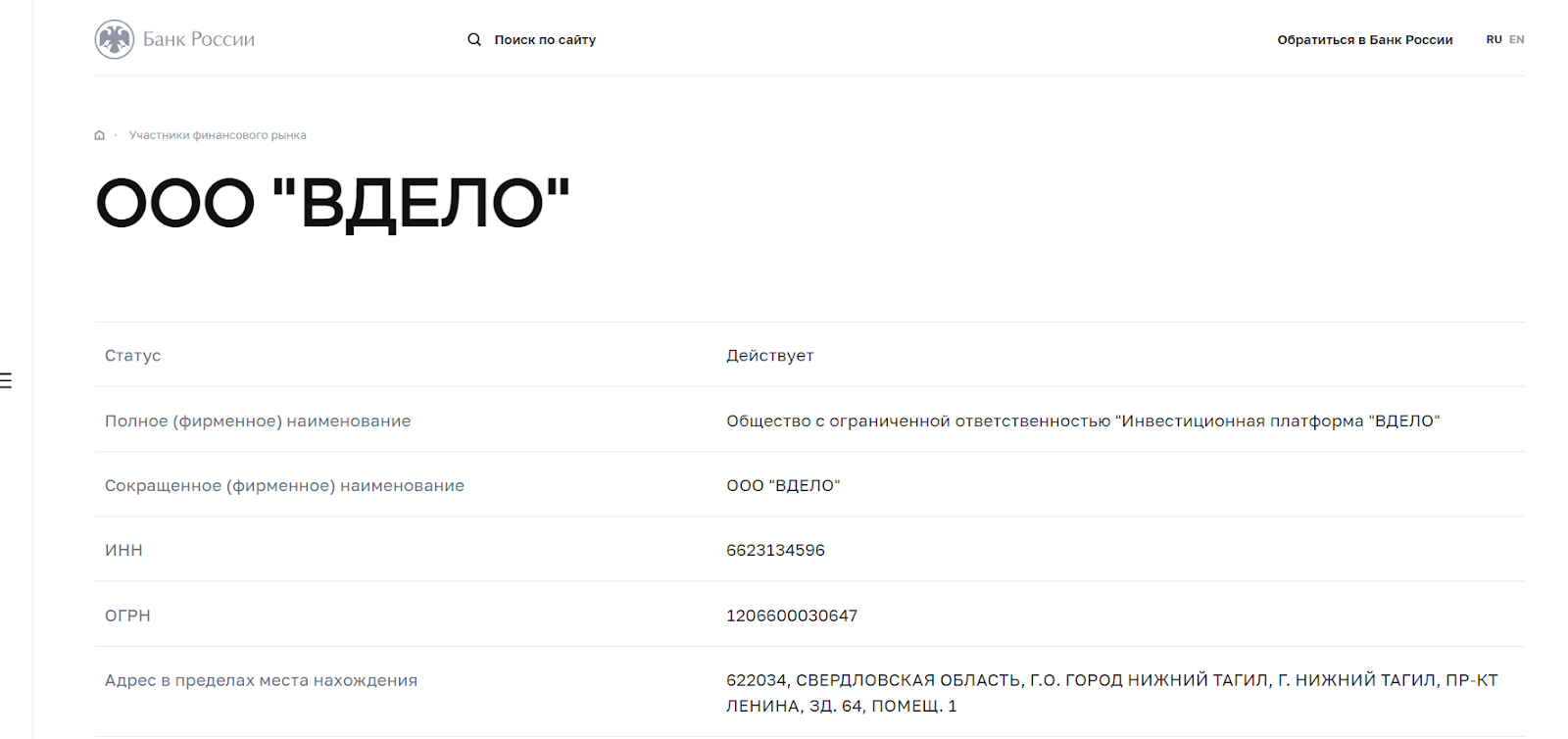Open 'Участники финансового рынка' breadcrumb
This screenshot has width=1568, height=739.
(x=218, y=135)
